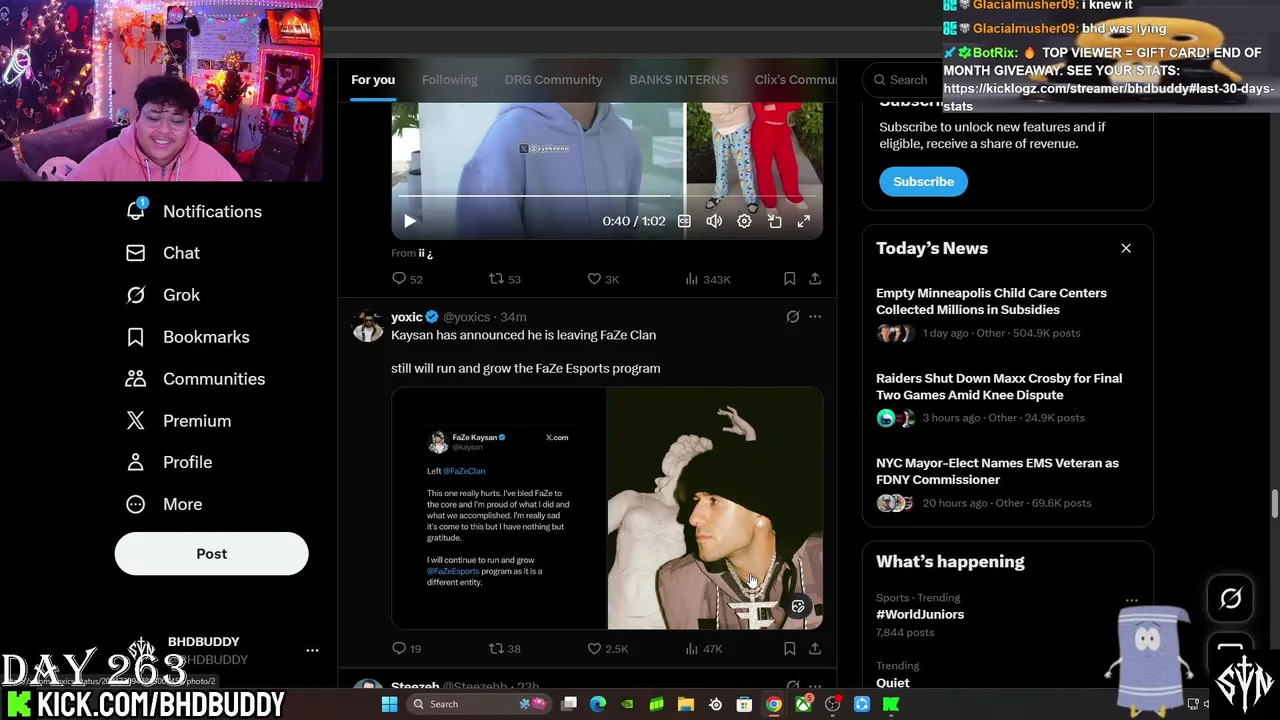
Task: Go to Profile in the sidebar
Action: 169,462
